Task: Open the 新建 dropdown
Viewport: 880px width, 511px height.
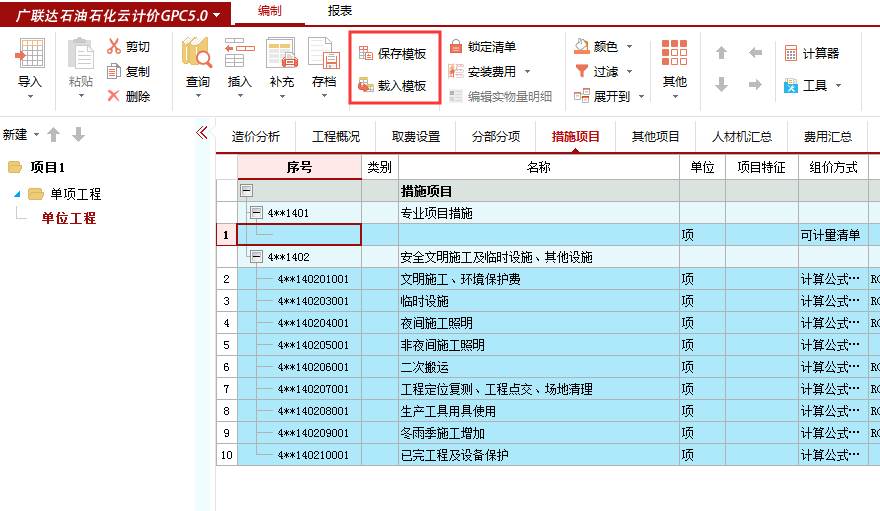Action: tap(36, 135)
